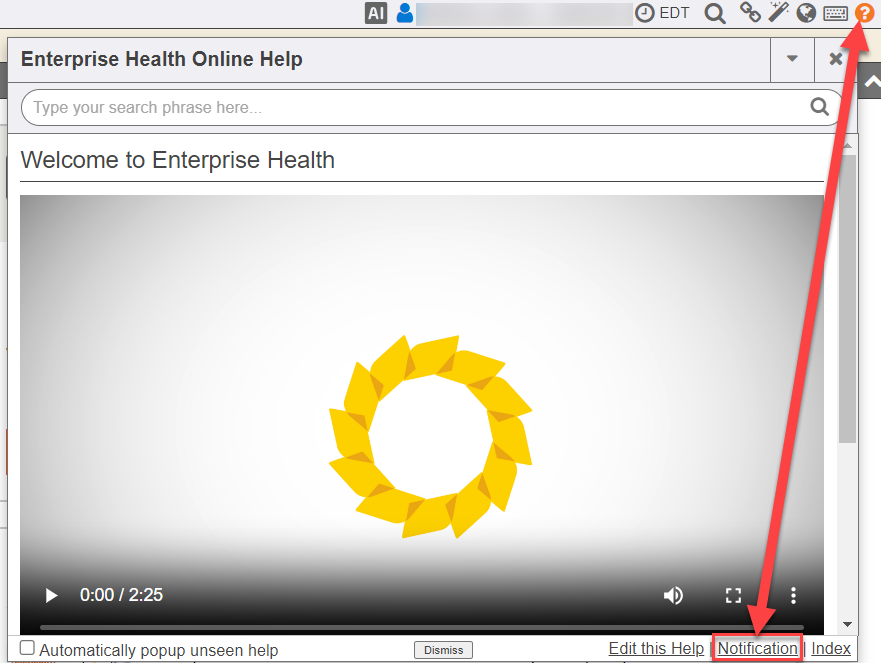Viewport: 881px width, 663px height.
Task: Open the video more options menu
Action: [x=793, y=595]
